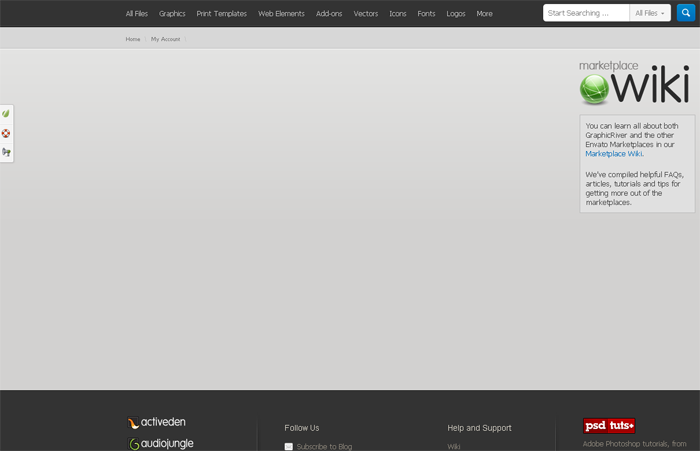Screen dimensions: 700x451
Task: Follow the Marketplace Wiki link
Action: click(x=614, y=154)
